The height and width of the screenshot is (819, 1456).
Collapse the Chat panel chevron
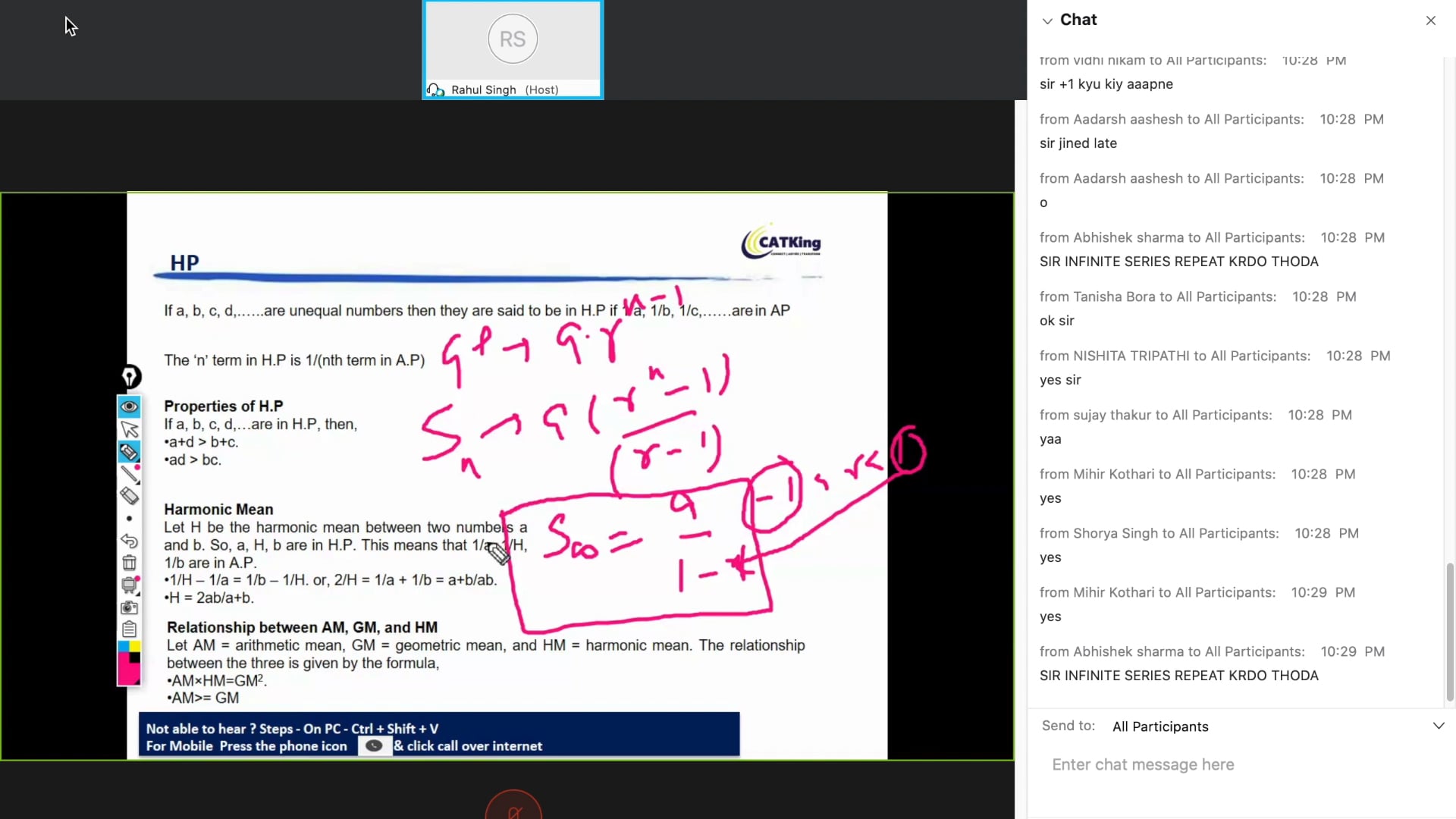point(1047,20)
